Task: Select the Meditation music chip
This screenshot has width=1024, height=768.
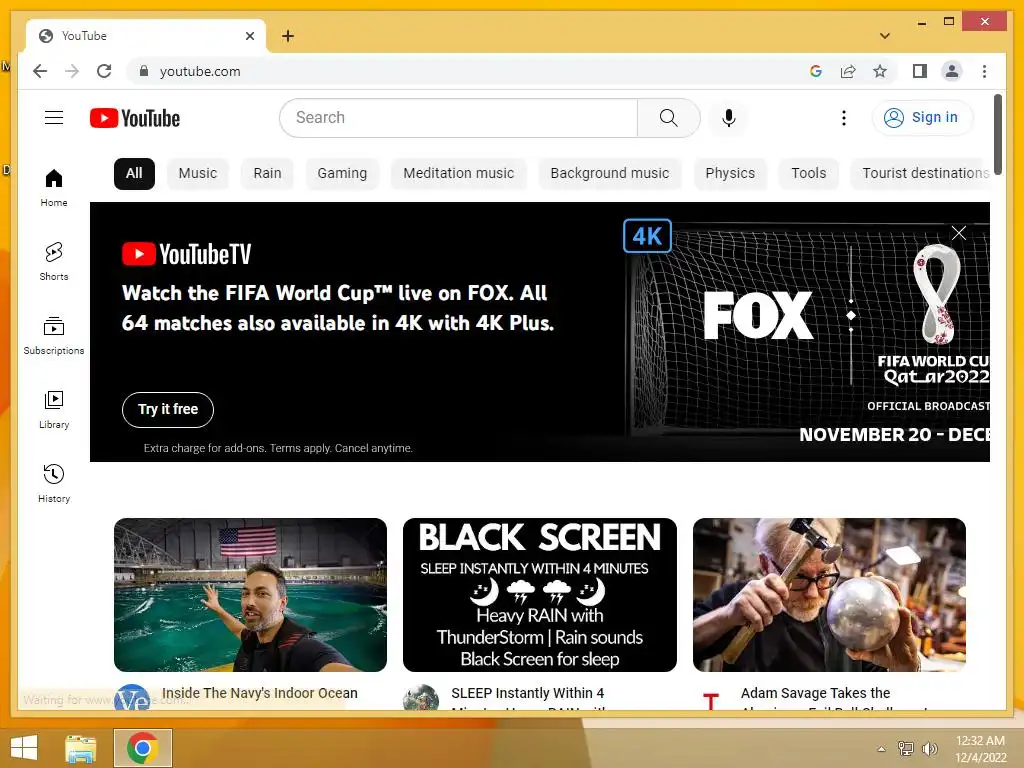Action: pos(458,173)
